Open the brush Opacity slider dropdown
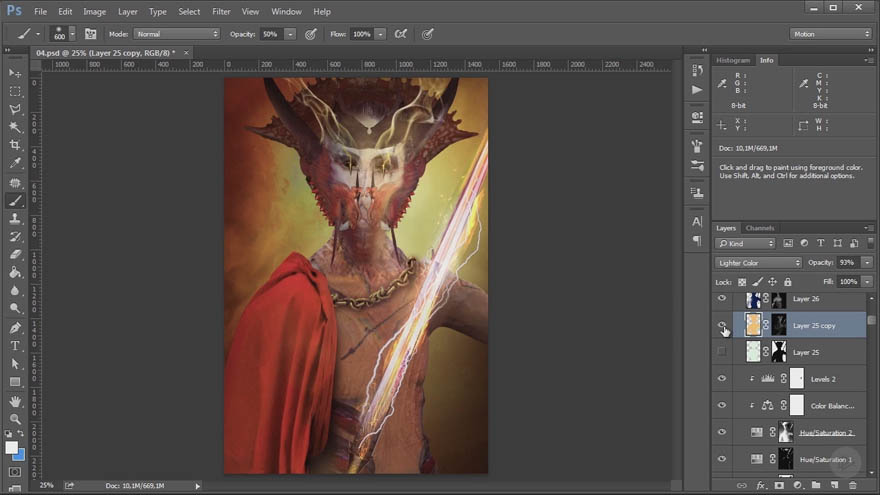This screenshot has width=880, height=495. [x=290, y=34]
